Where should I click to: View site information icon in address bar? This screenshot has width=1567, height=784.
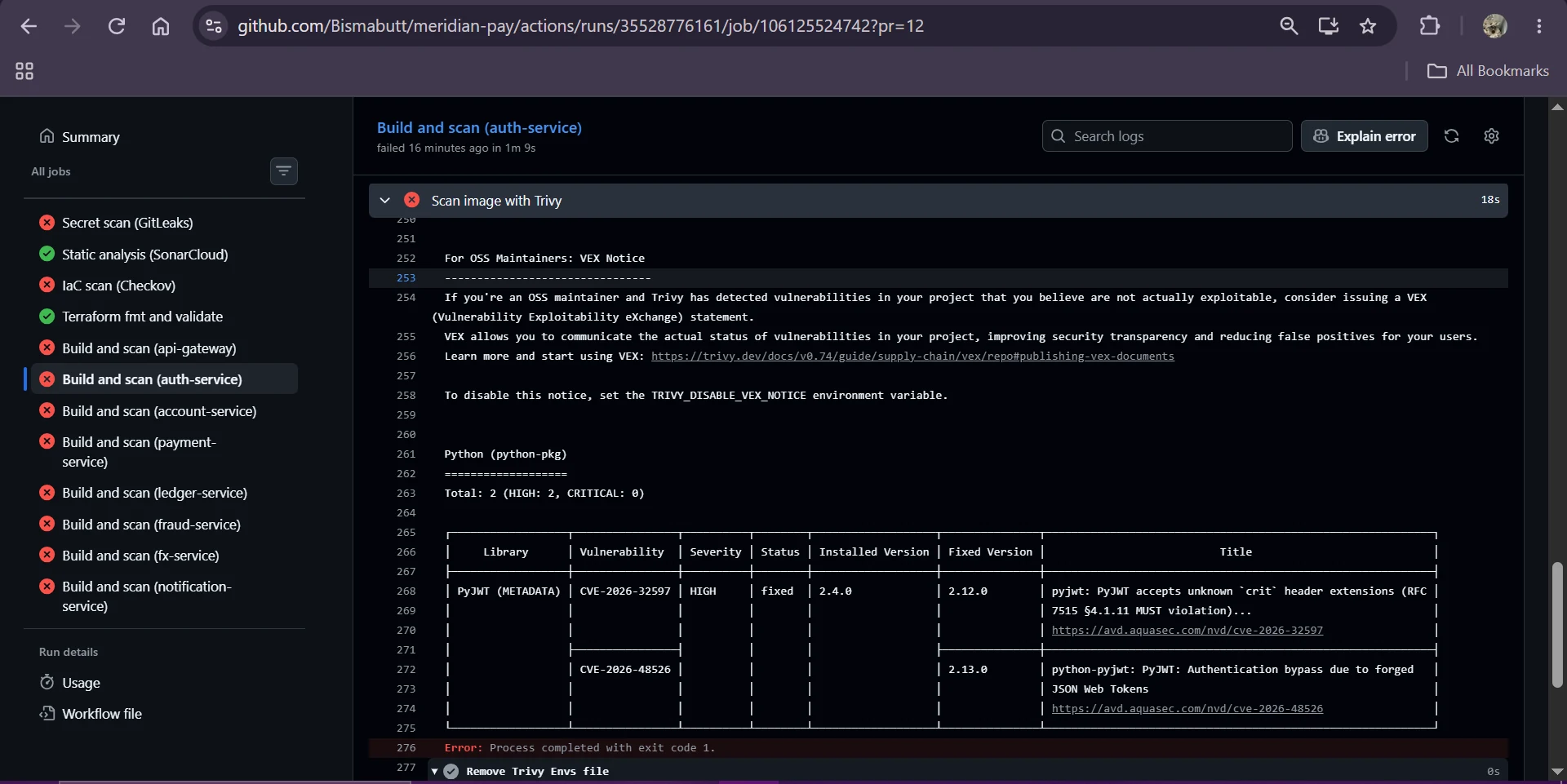(214, 26)
